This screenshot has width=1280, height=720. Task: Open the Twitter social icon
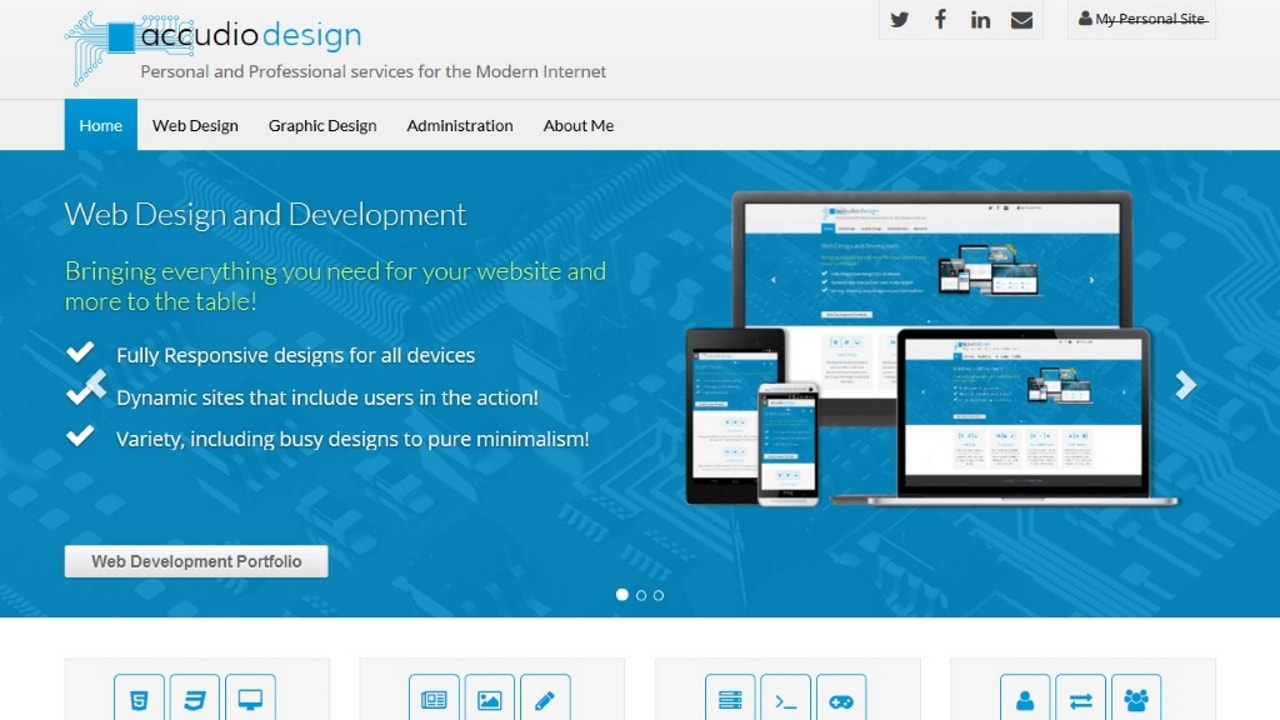tap(899, 19)
